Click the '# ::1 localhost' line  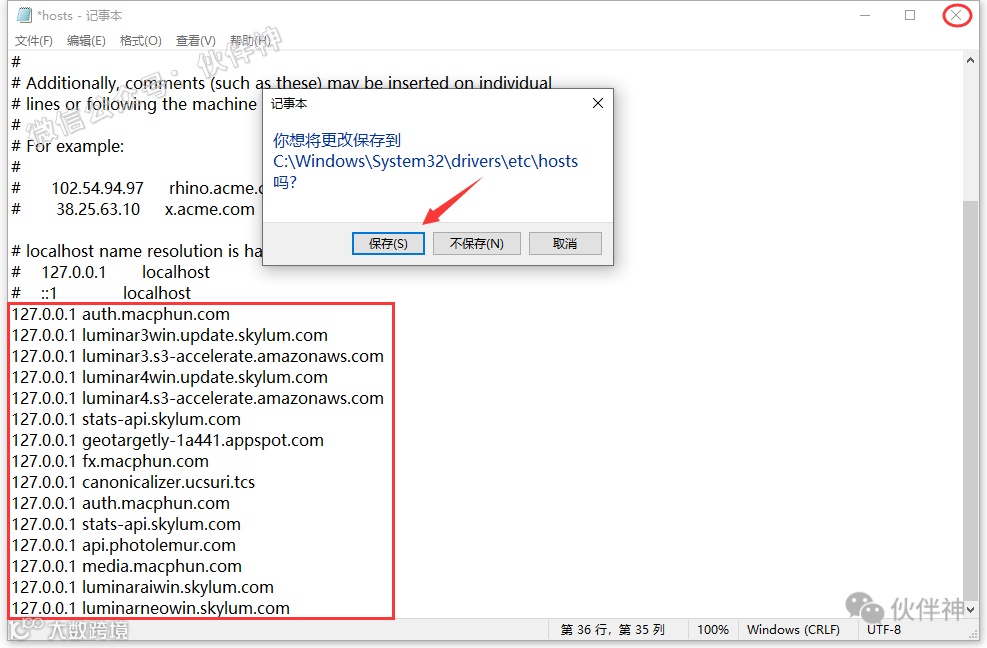pyautogui.click(x=101, y=293)
